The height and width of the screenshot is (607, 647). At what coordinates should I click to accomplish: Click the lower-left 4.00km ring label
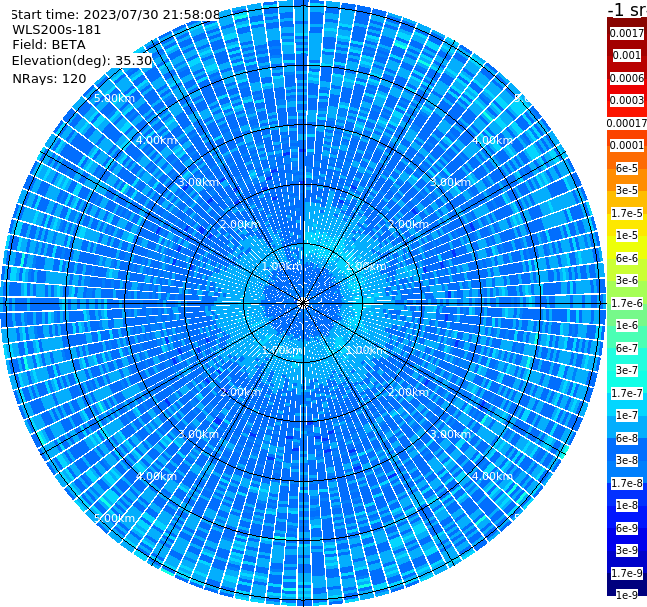pyautogui.click(x=156, y=476)
